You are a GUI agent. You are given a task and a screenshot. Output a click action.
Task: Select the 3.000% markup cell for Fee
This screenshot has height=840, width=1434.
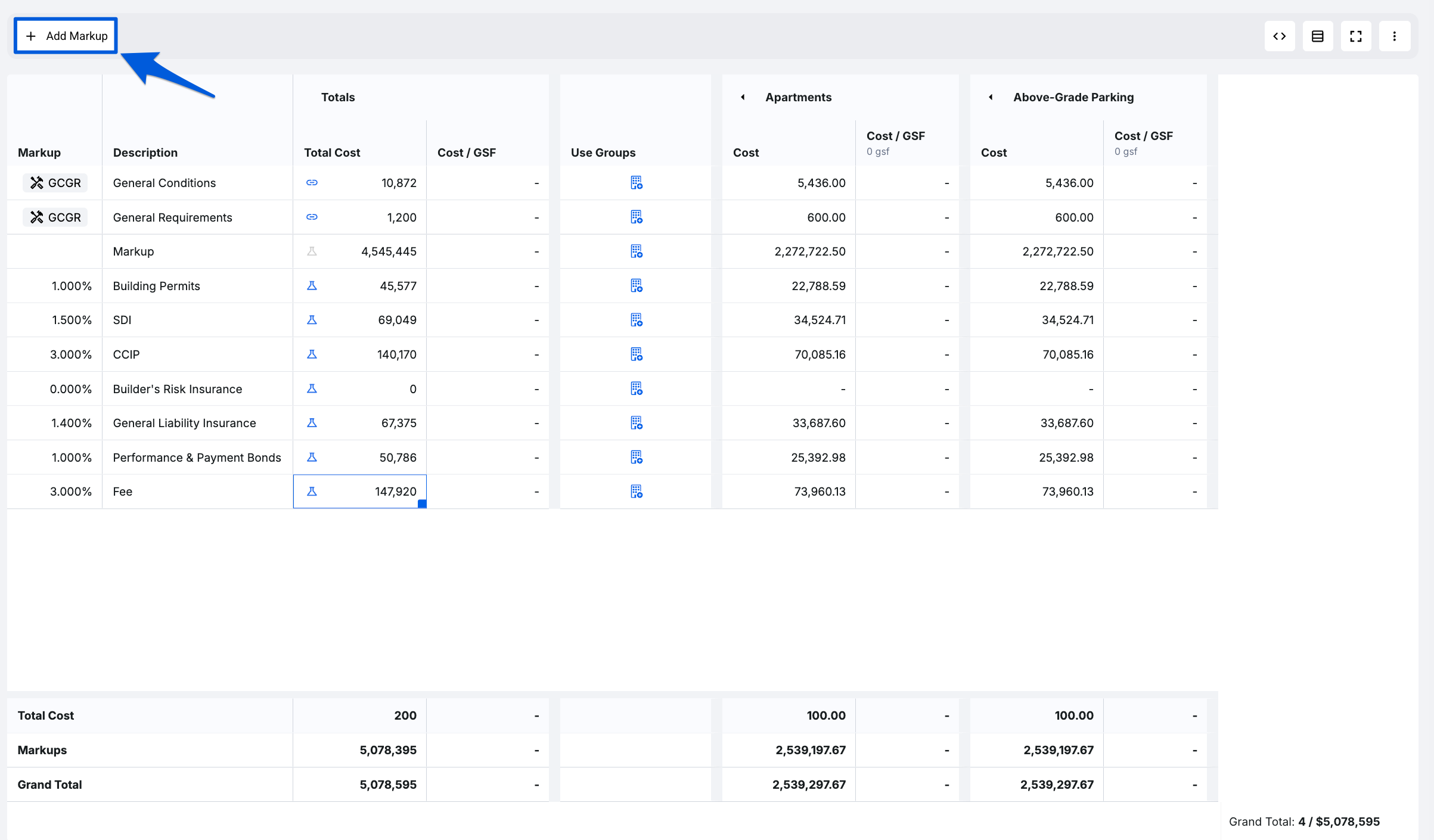54,491
